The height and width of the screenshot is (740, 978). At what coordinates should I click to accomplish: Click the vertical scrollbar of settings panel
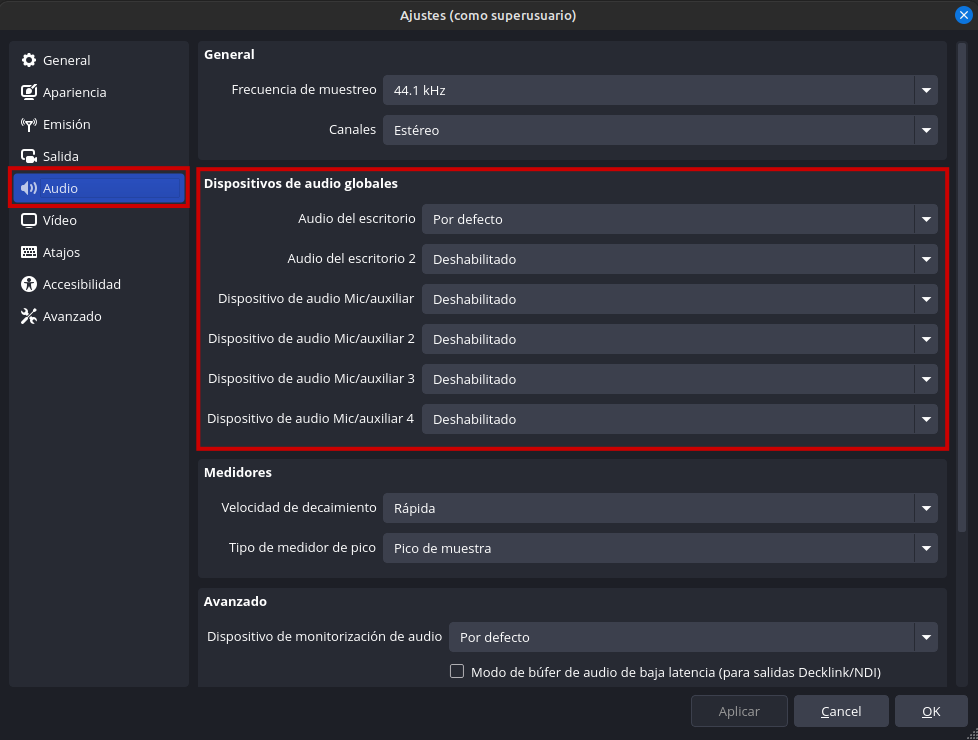coord(961,300)
